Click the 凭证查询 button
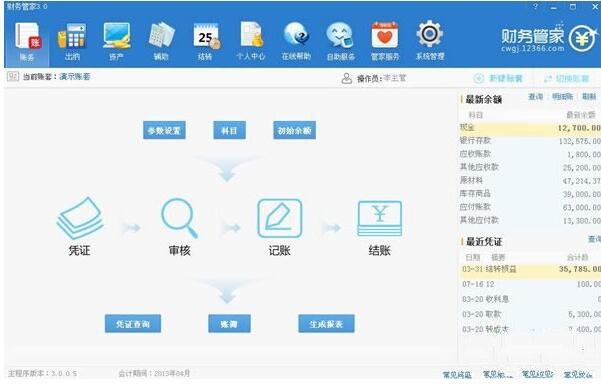This screenshot has width=601, height=388. click(133, 324)
